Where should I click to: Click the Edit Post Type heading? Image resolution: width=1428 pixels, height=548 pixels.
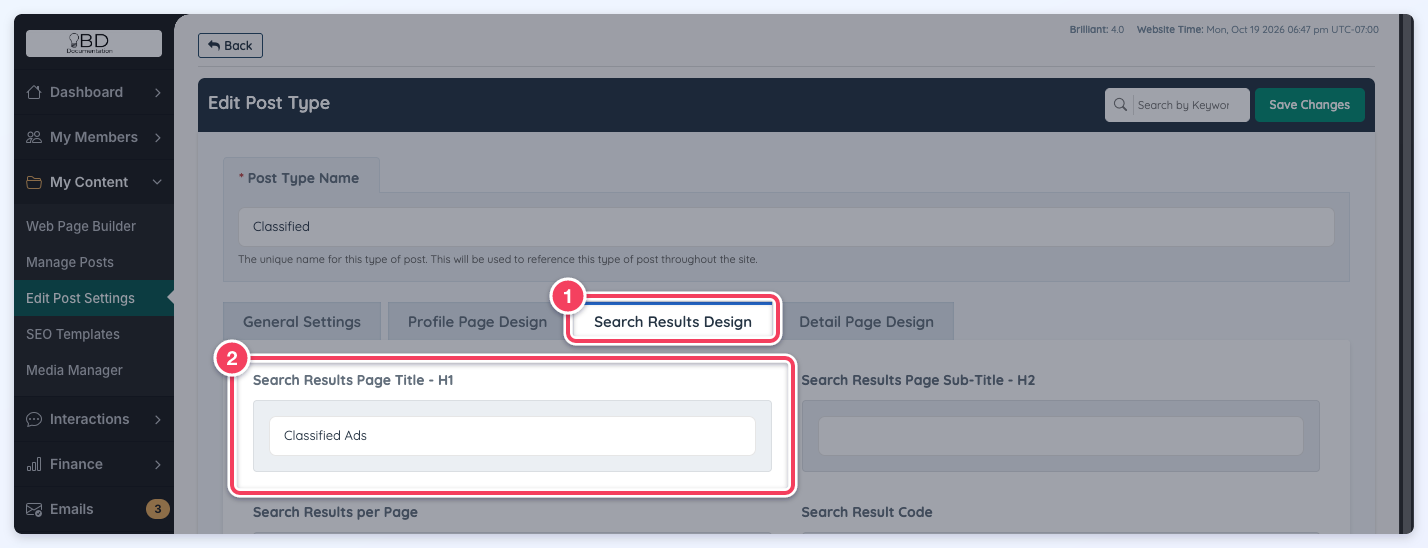[x=269, y=103]
